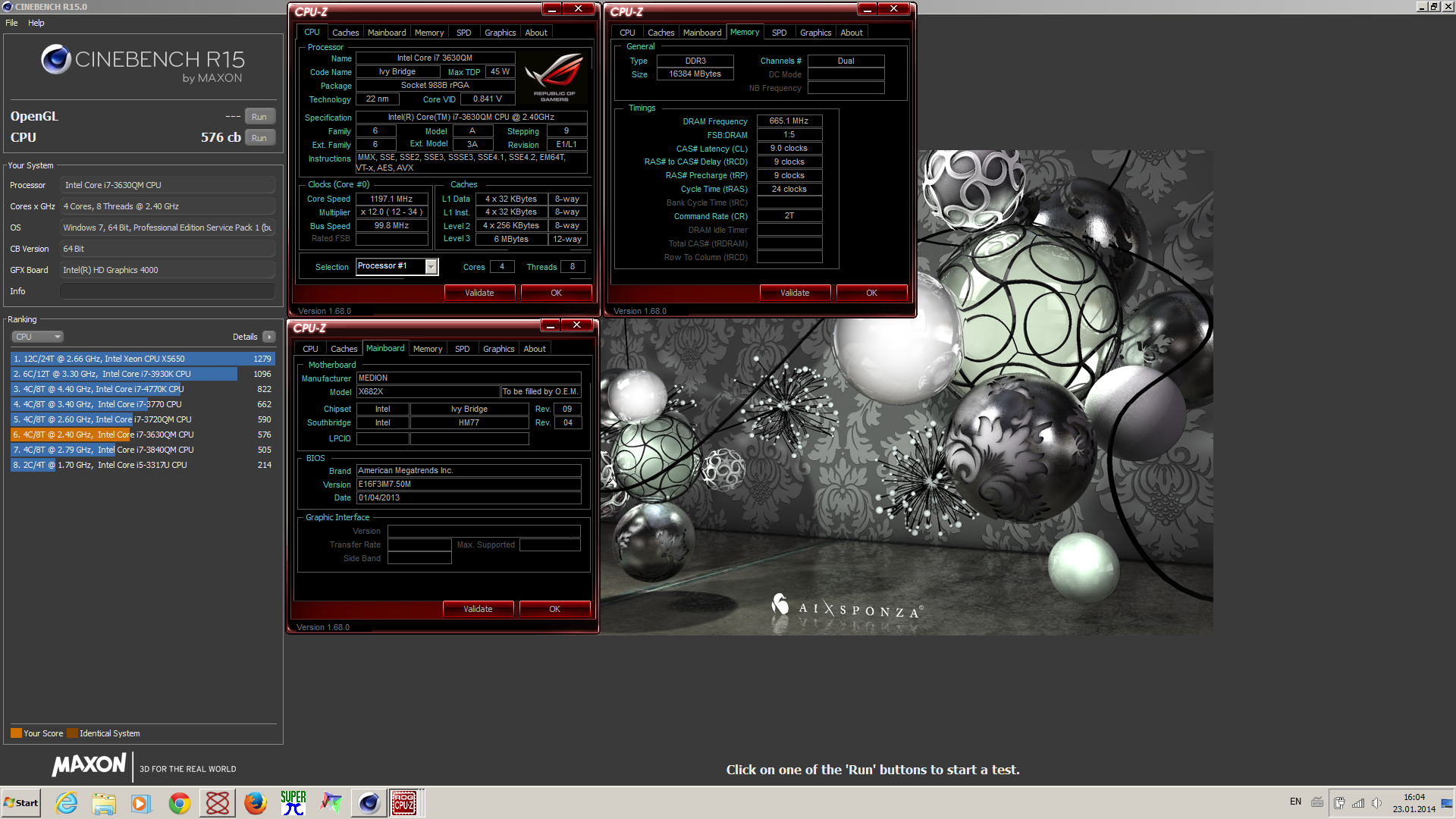
Task: Run the OpenGL benchmark test
Action: (259, 117)
